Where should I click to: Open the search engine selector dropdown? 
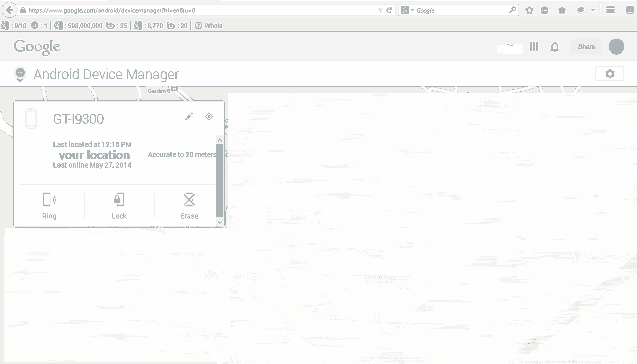coord(407,10)
